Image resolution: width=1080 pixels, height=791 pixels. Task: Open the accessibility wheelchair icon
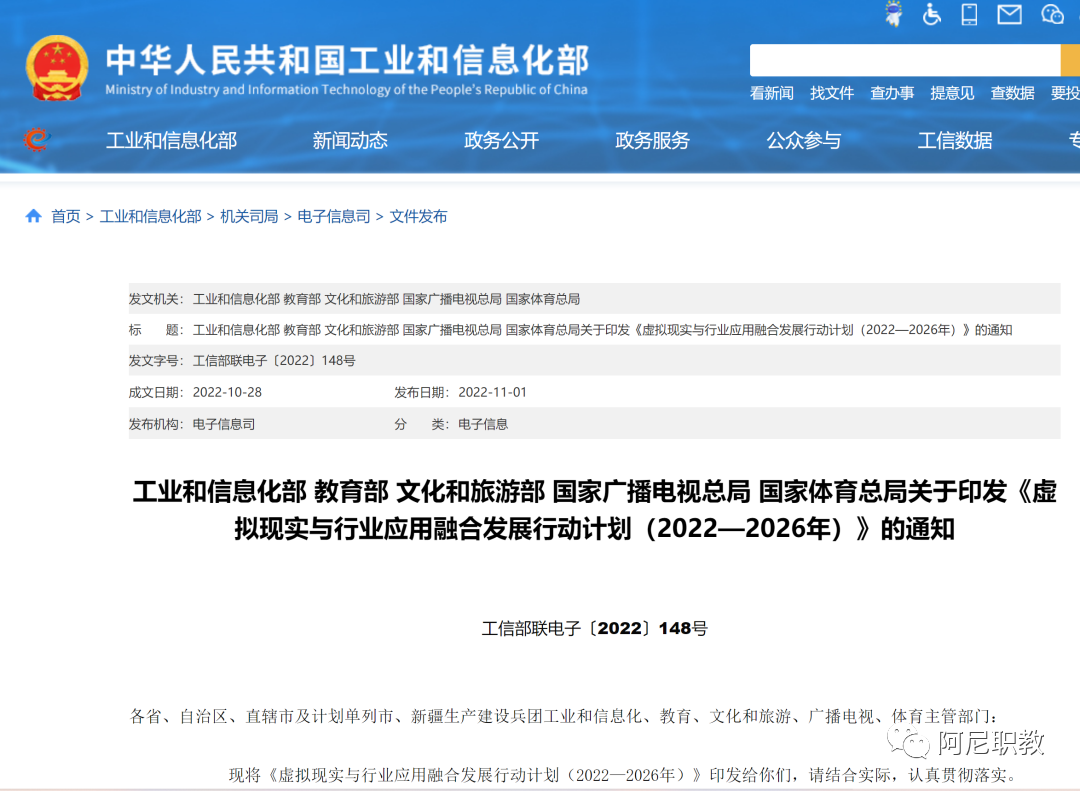click(932, 14)
